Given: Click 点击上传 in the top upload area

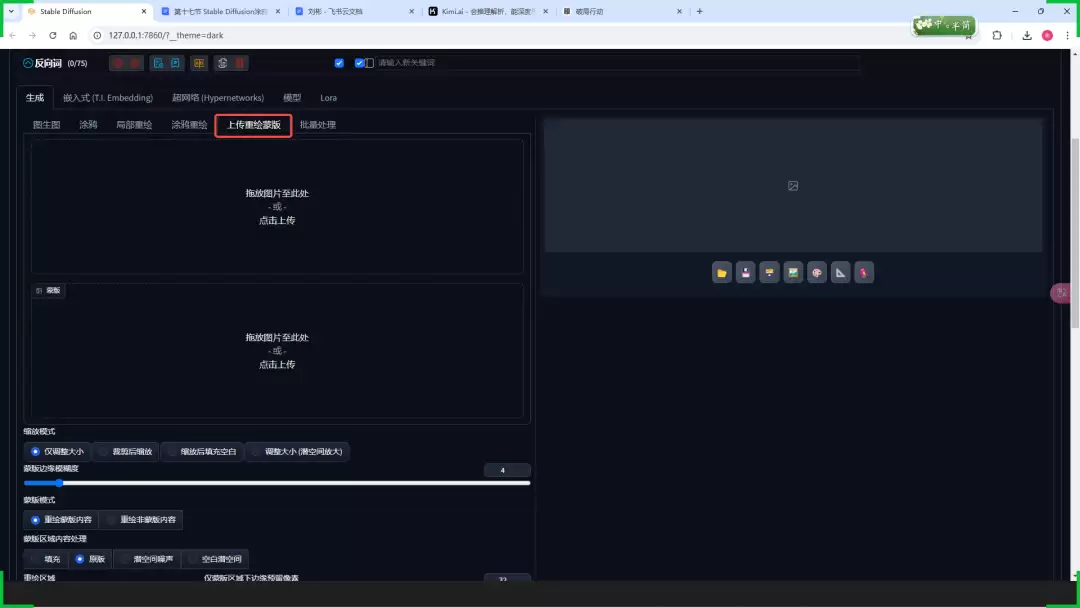Looking at the screenshot, I should coord(276,220).
